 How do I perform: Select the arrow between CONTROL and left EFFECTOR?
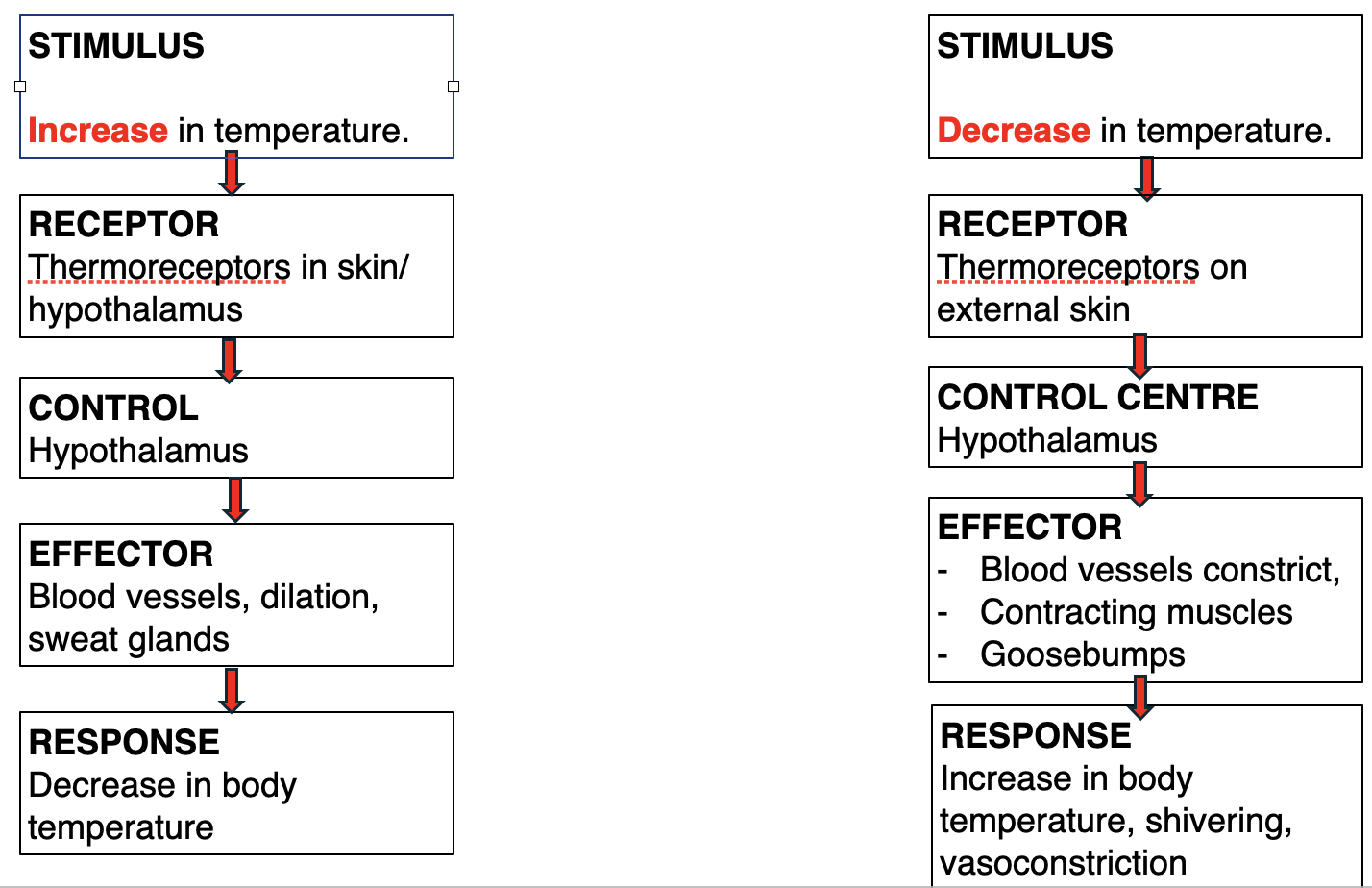[x=235, y=500]
